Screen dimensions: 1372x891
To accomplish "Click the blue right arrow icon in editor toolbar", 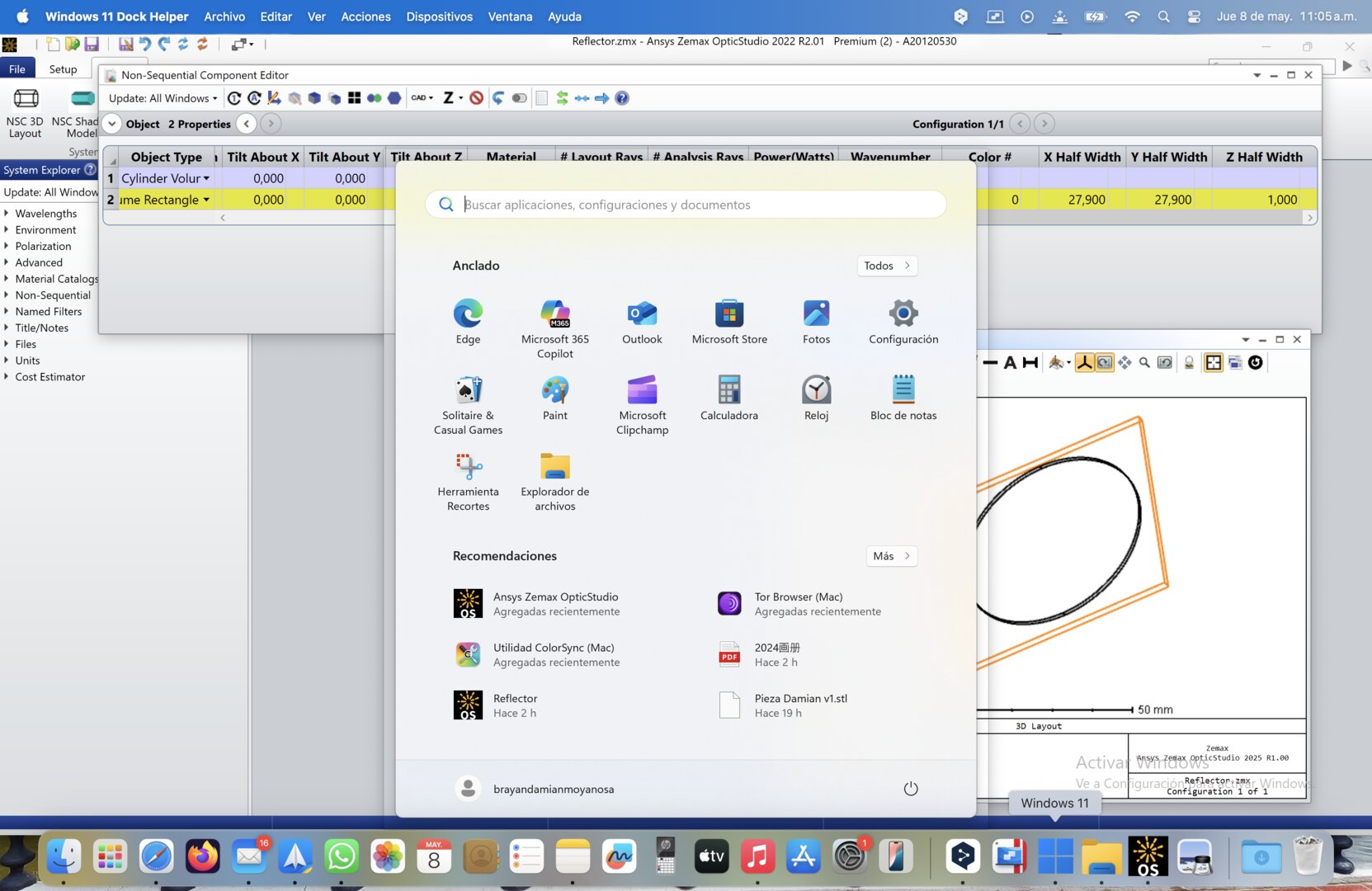I will 602,98.
